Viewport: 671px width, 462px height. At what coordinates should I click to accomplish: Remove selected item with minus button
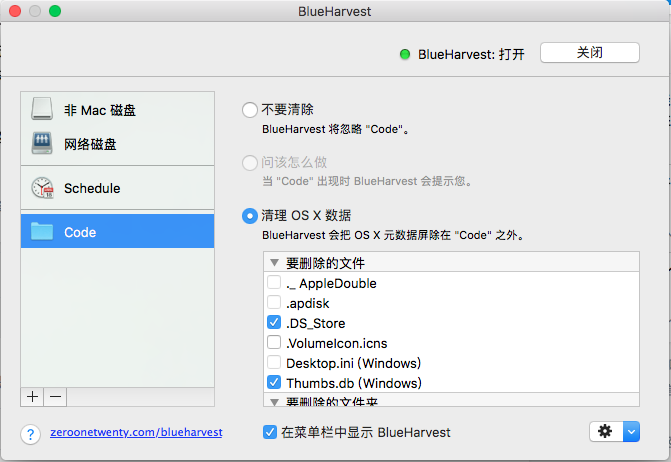tap(55, 397)
